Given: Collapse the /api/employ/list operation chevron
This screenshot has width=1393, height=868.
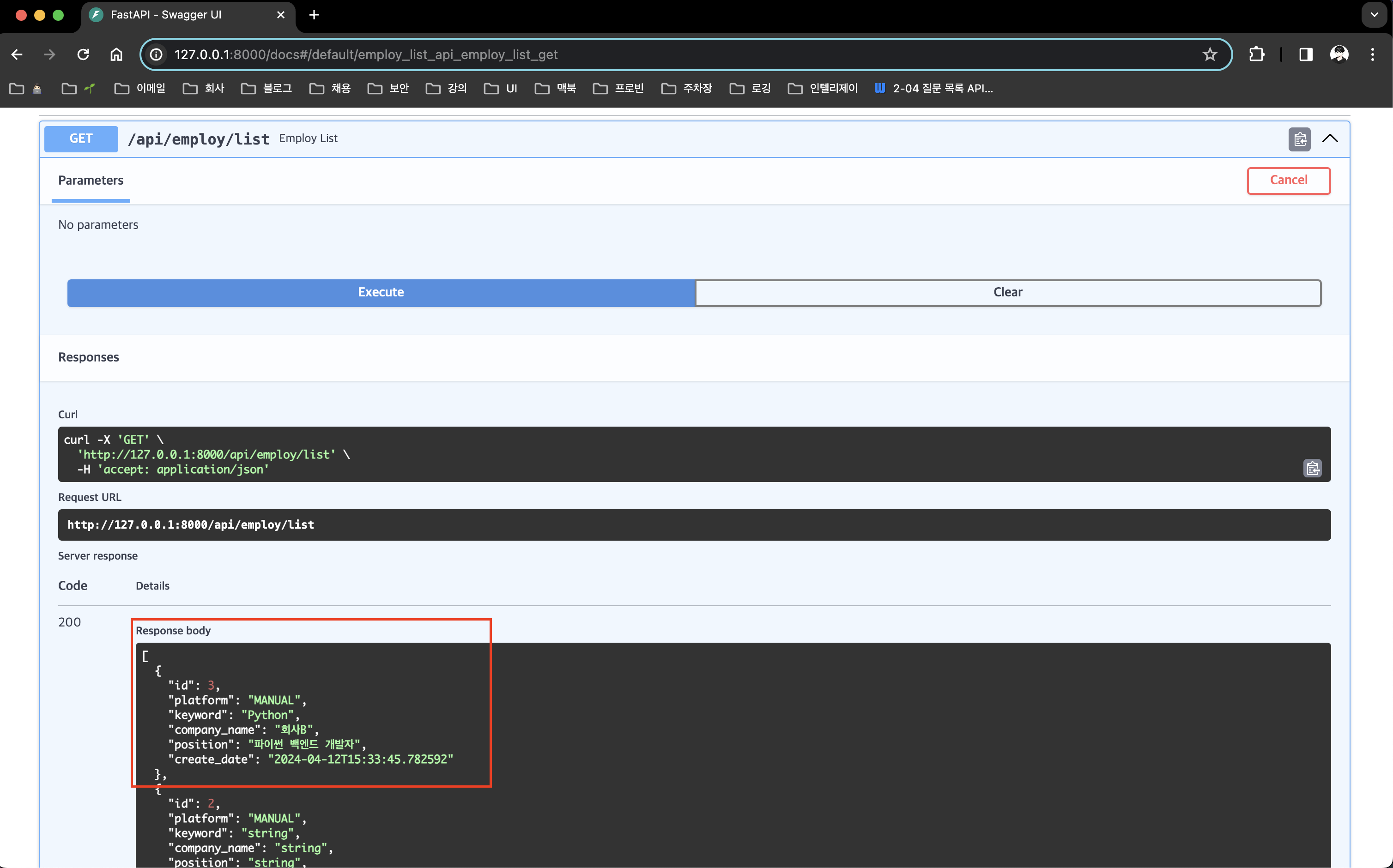Looking at the screenshot, I should [1330, 139].
